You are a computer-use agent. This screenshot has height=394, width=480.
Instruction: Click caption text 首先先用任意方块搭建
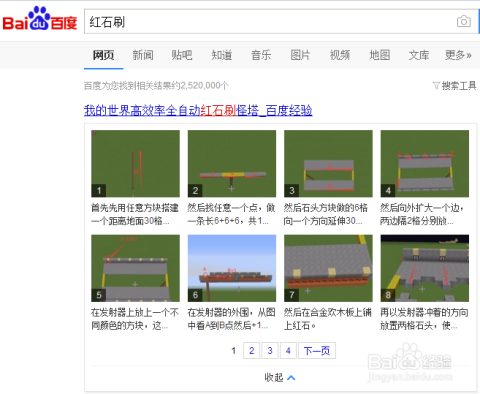click(x=135, y=208)
